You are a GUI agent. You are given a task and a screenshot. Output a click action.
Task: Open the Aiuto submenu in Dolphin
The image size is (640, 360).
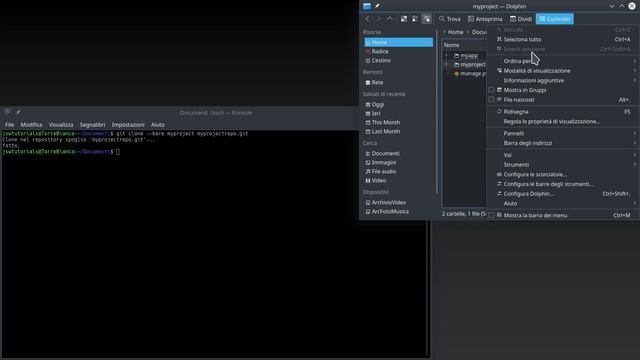tap(563, 203)
